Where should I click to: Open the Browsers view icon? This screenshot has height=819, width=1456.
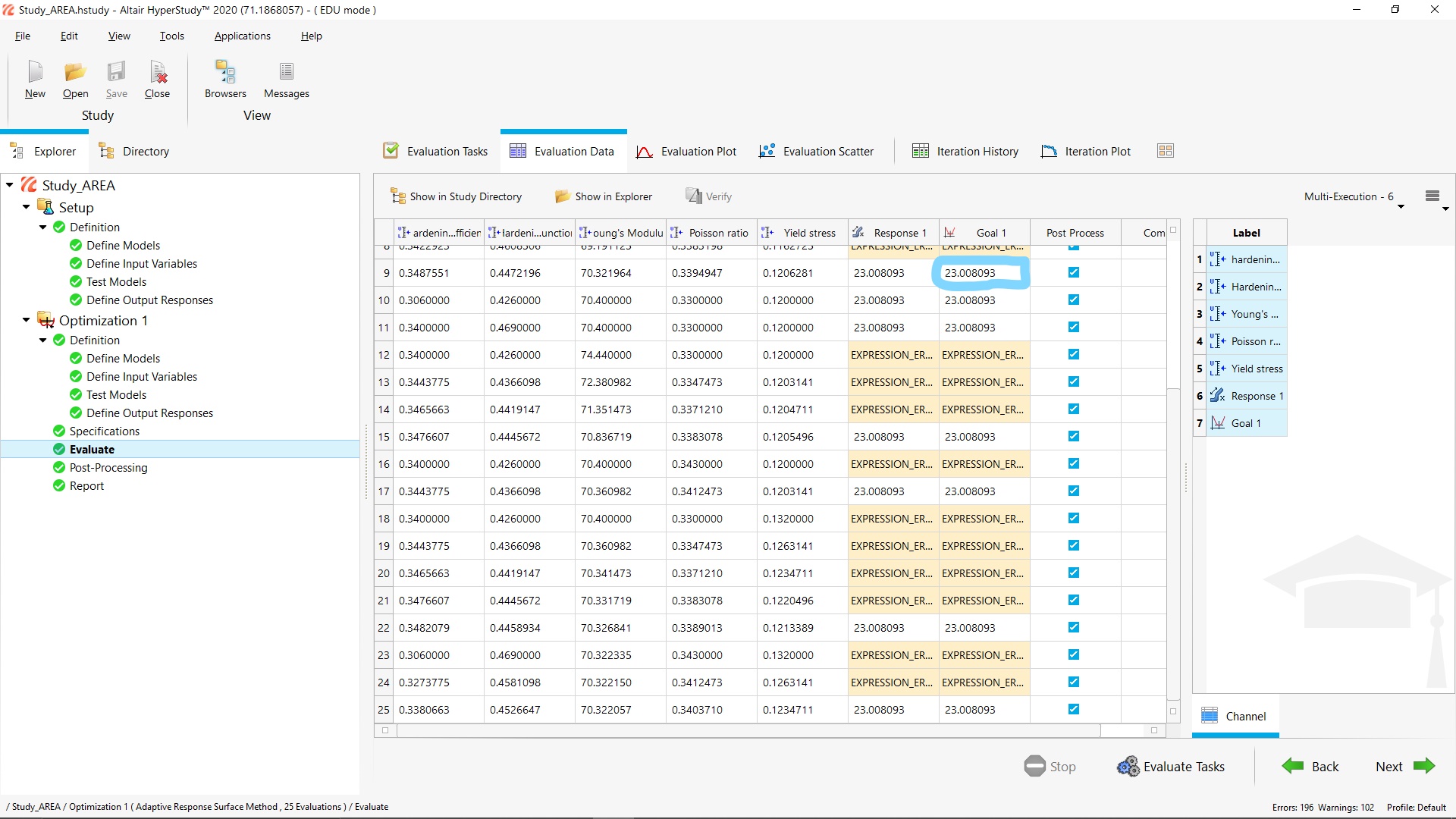[x=225, y=72]
